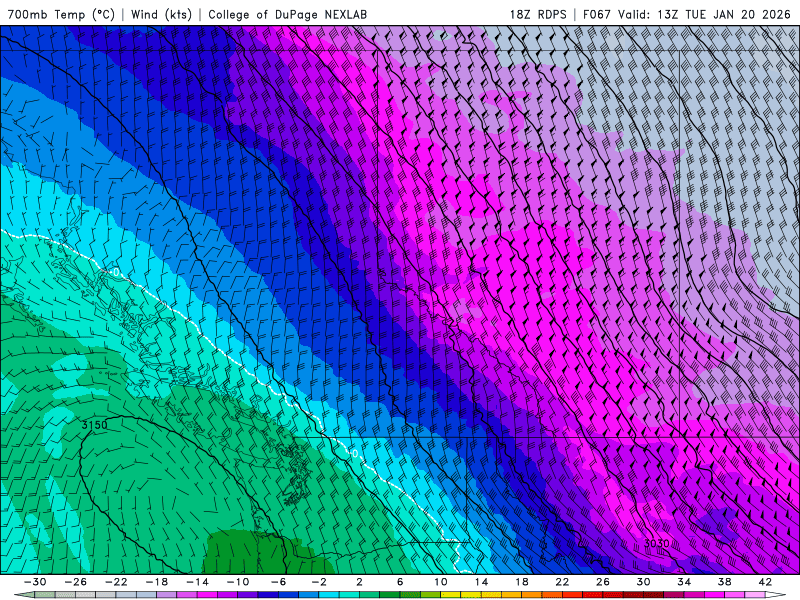
Task: Click the '-18' colorbar scale value
Action: coord(157,582)
